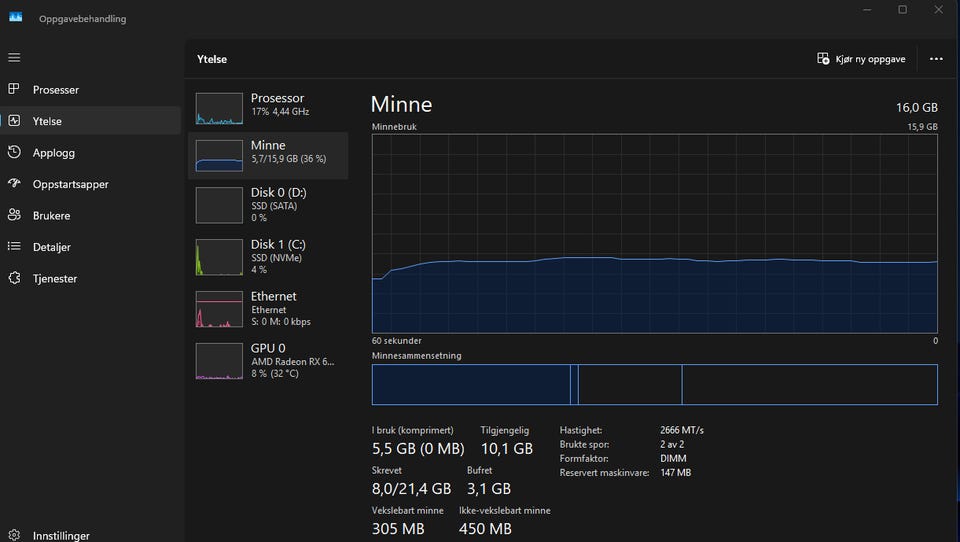Show Disk 1 (C:) NVMe stats
The width and height of the screenshot is (960, 542).
[x=268, y=256]
